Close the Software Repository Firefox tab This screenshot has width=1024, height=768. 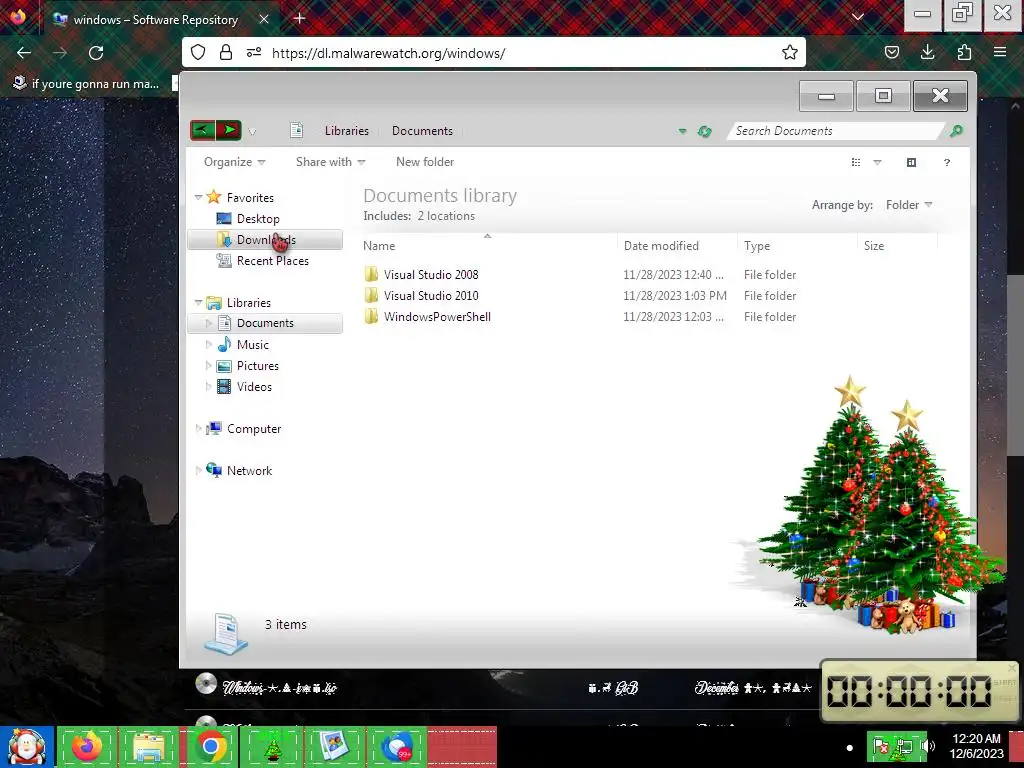click(x=264, y=20)
